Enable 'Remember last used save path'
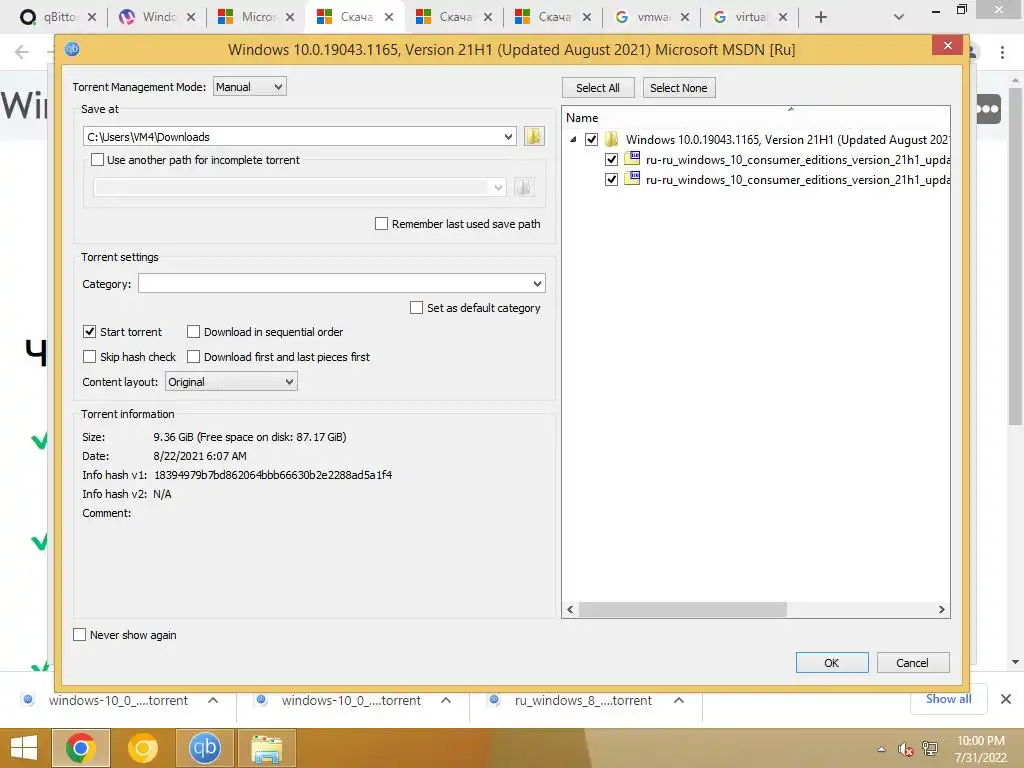 [x=381, y=223]
